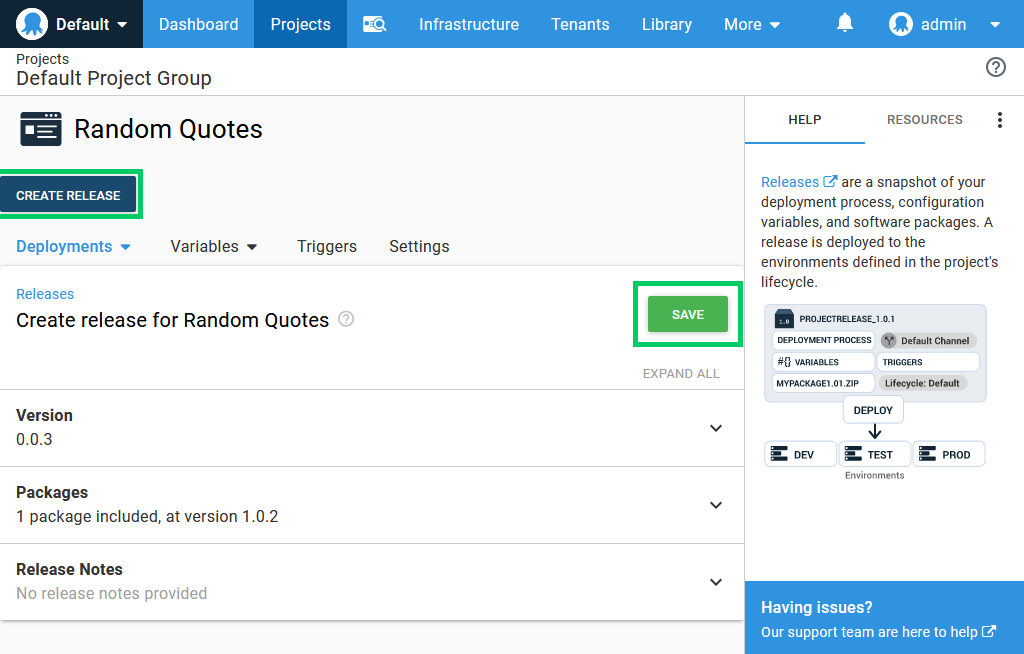This screenshot has width=1024, height=654.
Task: Click the Random Quotes project logo icon
Action: coord(40,129)
